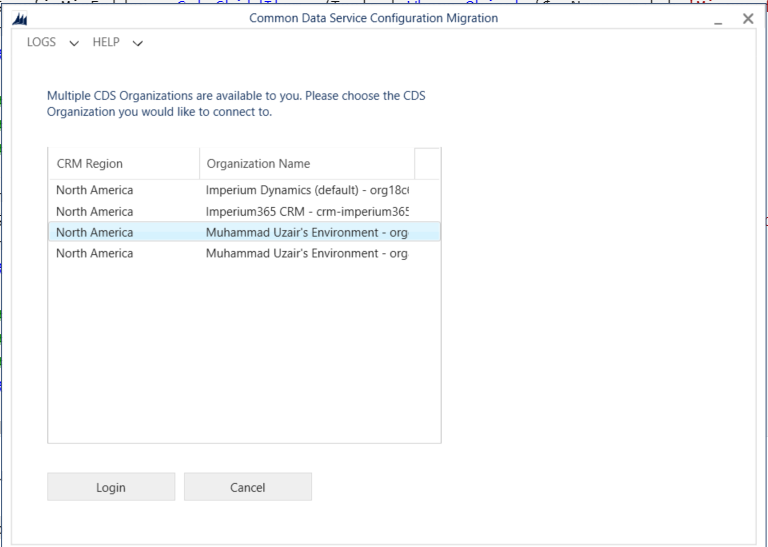Select the Imperium365 CRM organization row
Image resolution: width=768 pixels, height=547 pixels.
click(307, 211)
